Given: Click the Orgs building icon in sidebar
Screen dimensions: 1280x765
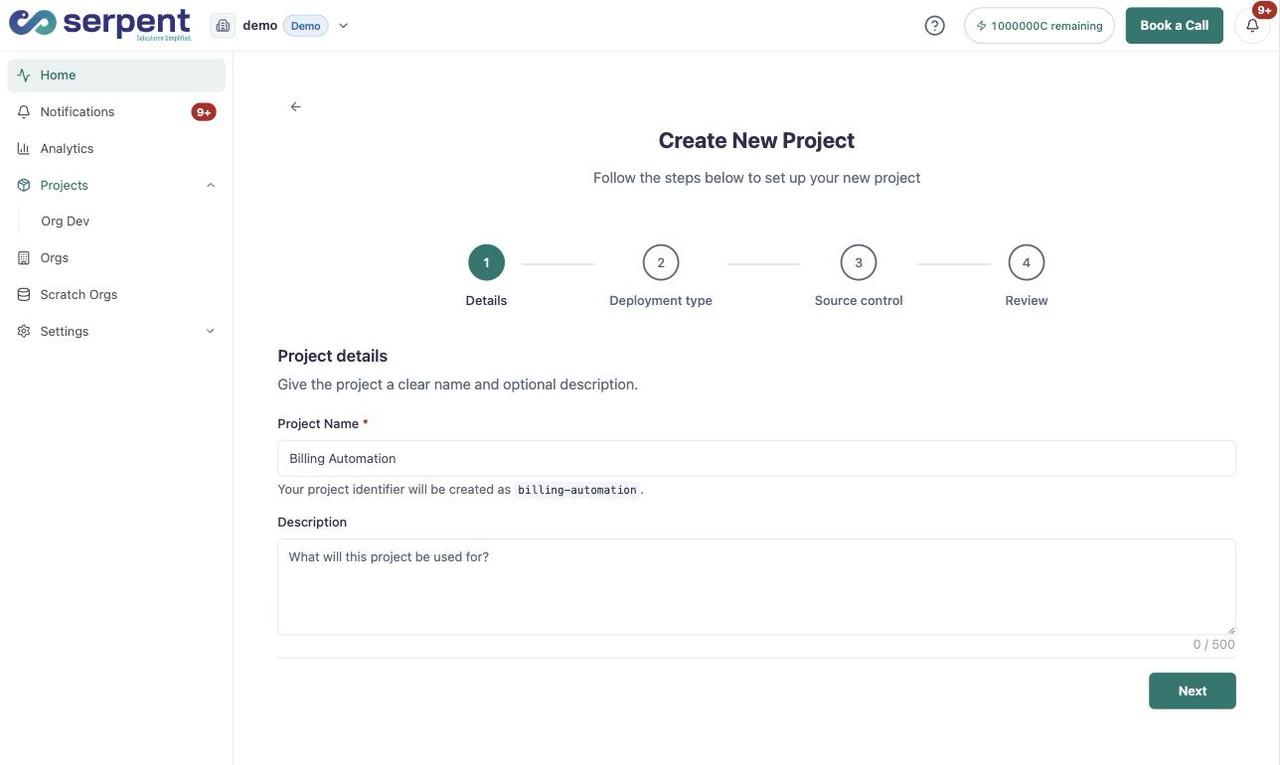Looking at the screenshot, I should click(24, 258).
